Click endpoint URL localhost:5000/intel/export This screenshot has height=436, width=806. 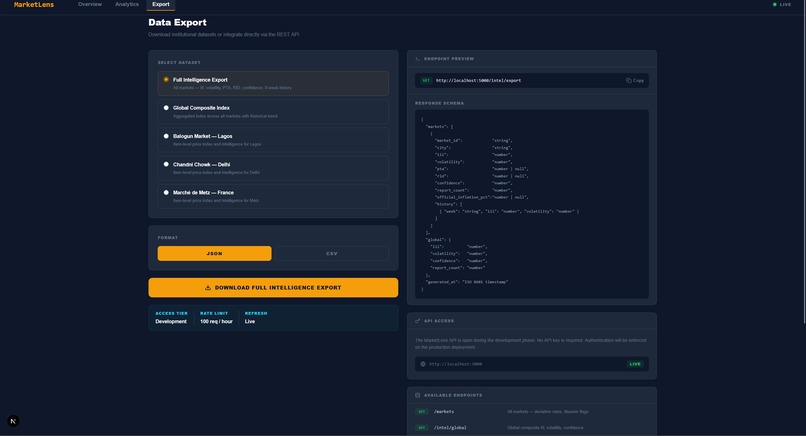(x=478, y=81)
